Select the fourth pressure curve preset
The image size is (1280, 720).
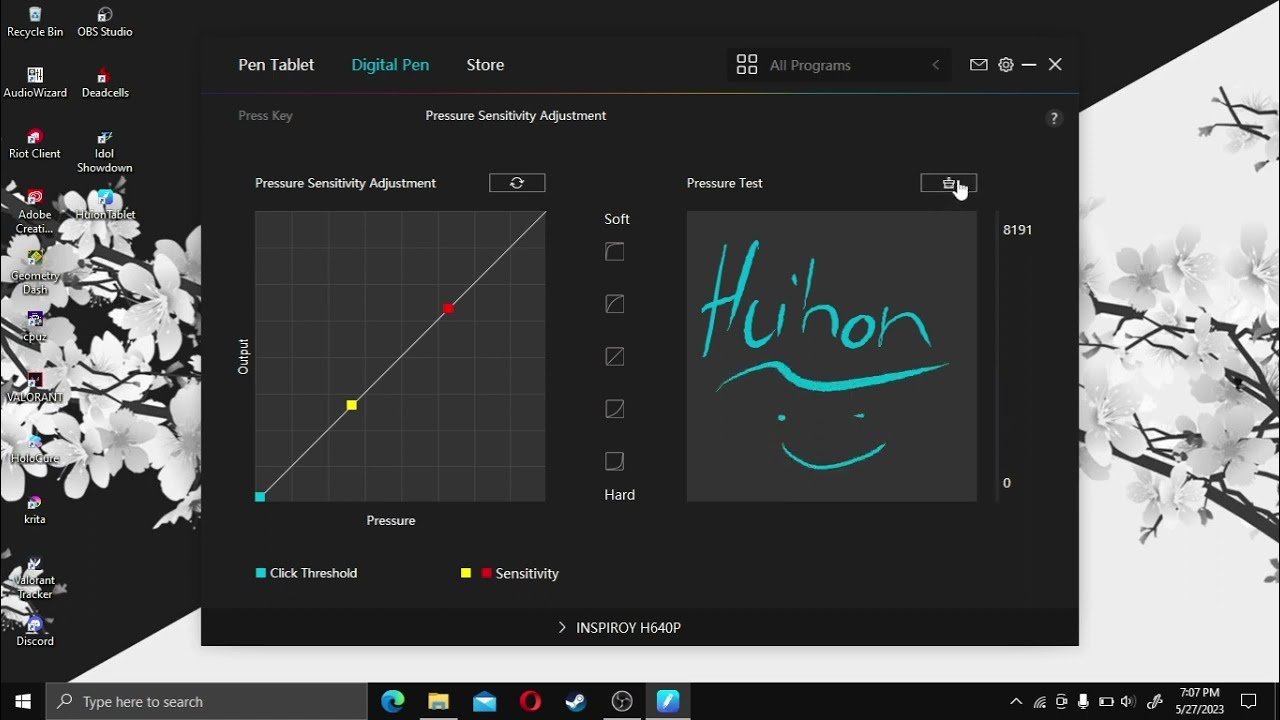pos(615,409)
